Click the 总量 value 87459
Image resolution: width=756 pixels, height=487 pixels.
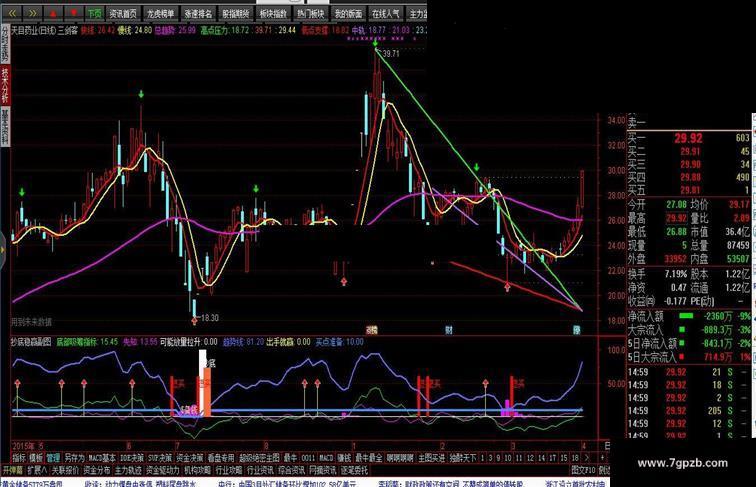tap(738, 245)
